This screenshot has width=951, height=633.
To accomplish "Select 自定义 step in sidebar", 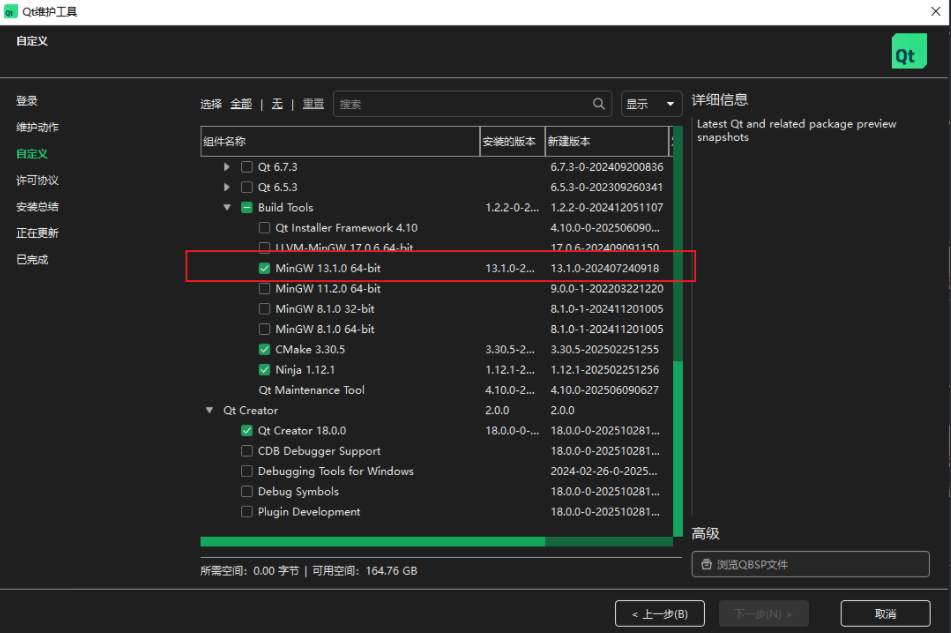I will pos(32,153).
